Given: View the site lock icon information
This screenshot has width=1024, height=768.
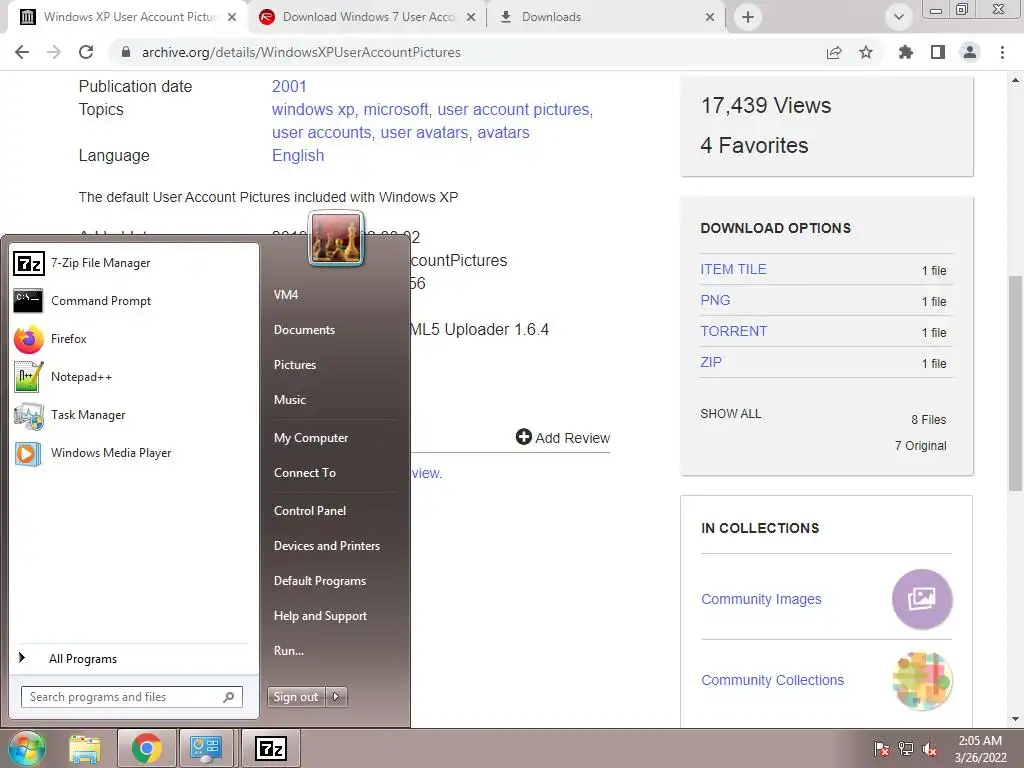Looking at the screenshot, I should pyautogui.click(x=126, y=52).
